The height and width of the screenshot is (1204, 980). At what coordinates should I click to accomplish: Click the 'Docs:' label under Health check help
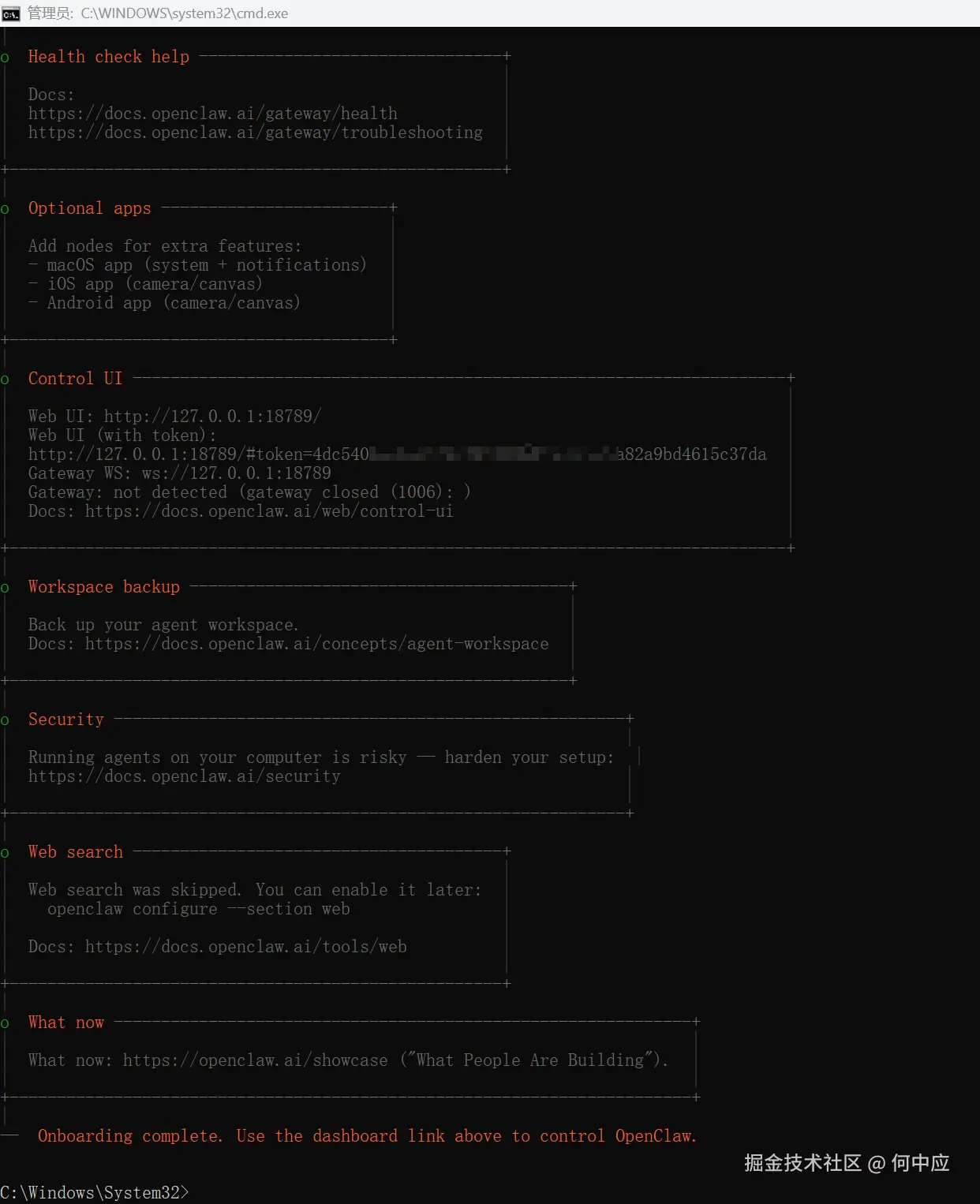[51, 95]
